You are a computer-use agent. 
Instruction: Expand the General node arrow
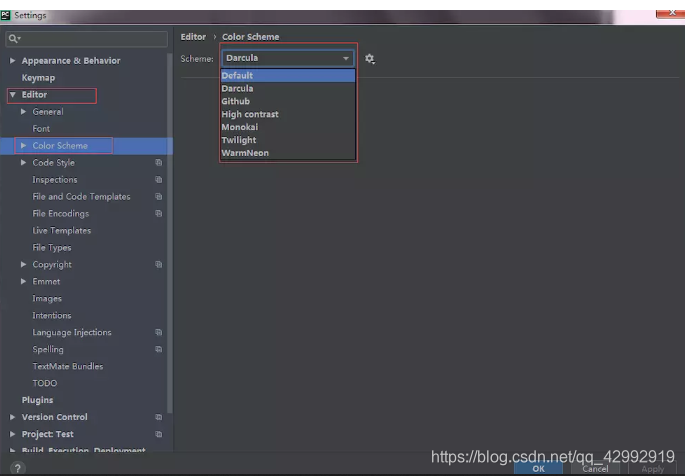pos(24,111)
